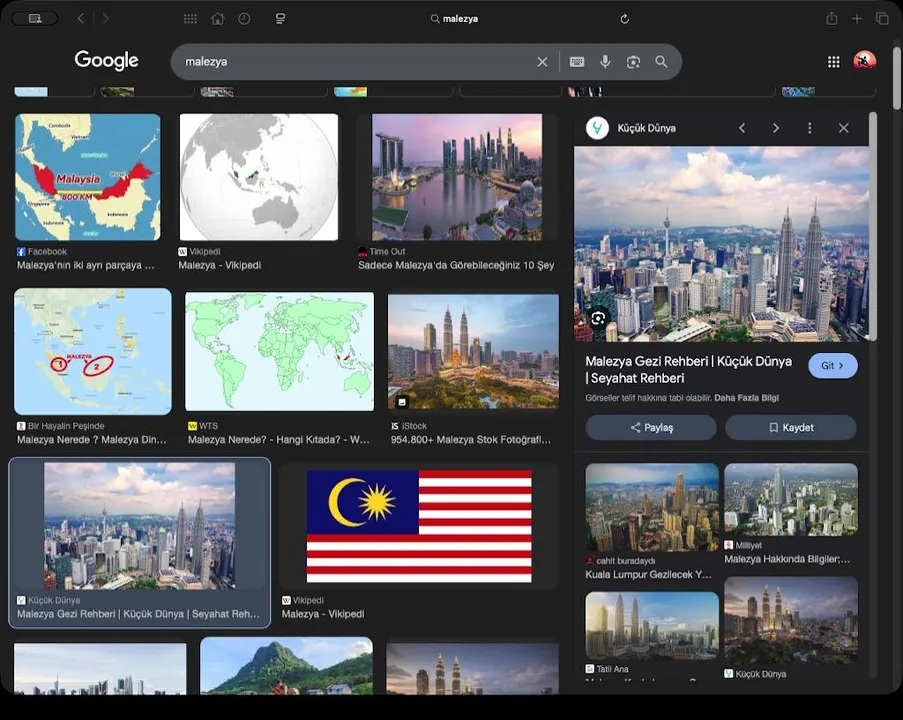Open green hill landscape thumbnail
This screenshot has height=720, width=903.
tap(286, 665)
